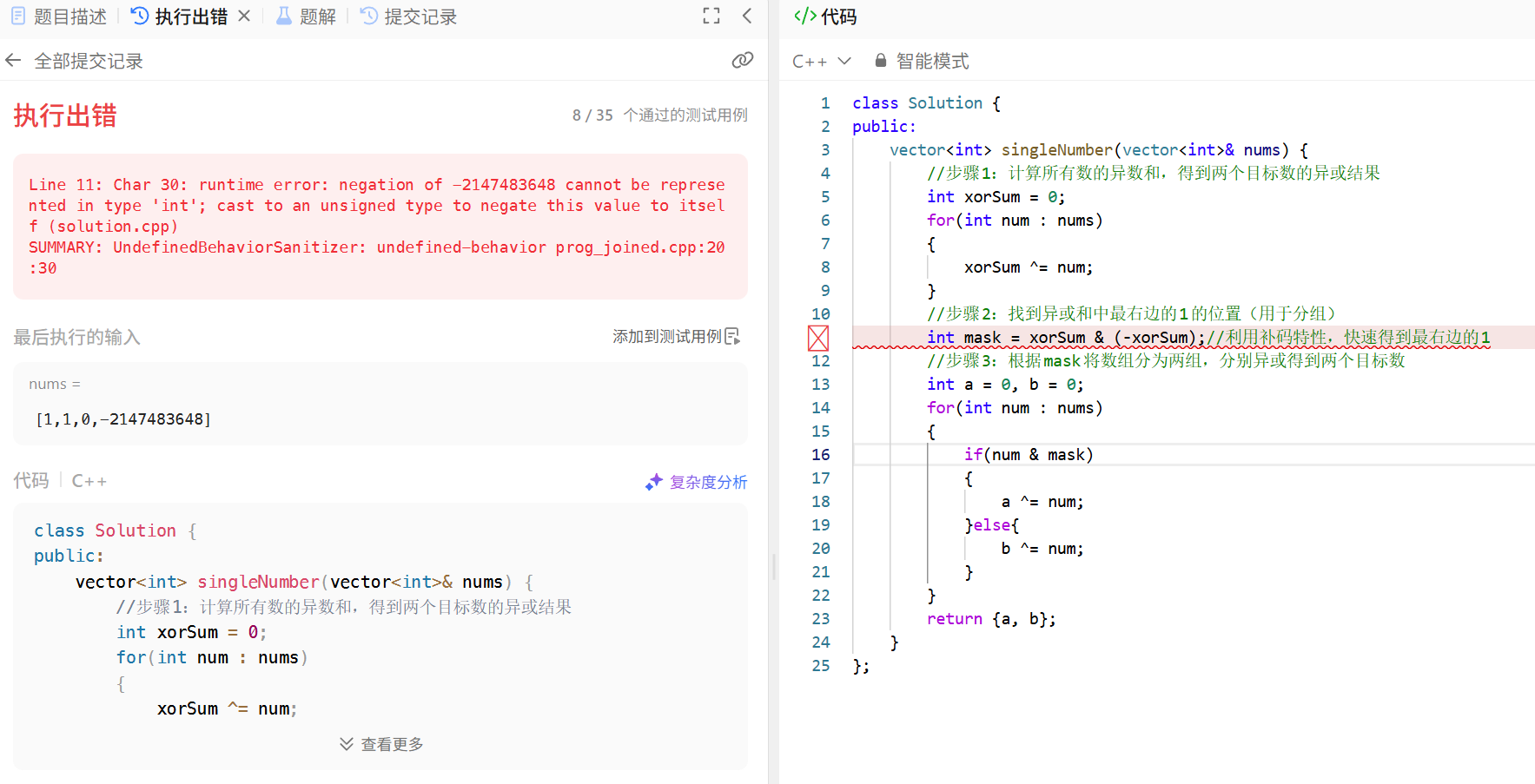Expand code with 查看更多
The width and height of the screenshot is (1535, 784).
coord(381,744)
